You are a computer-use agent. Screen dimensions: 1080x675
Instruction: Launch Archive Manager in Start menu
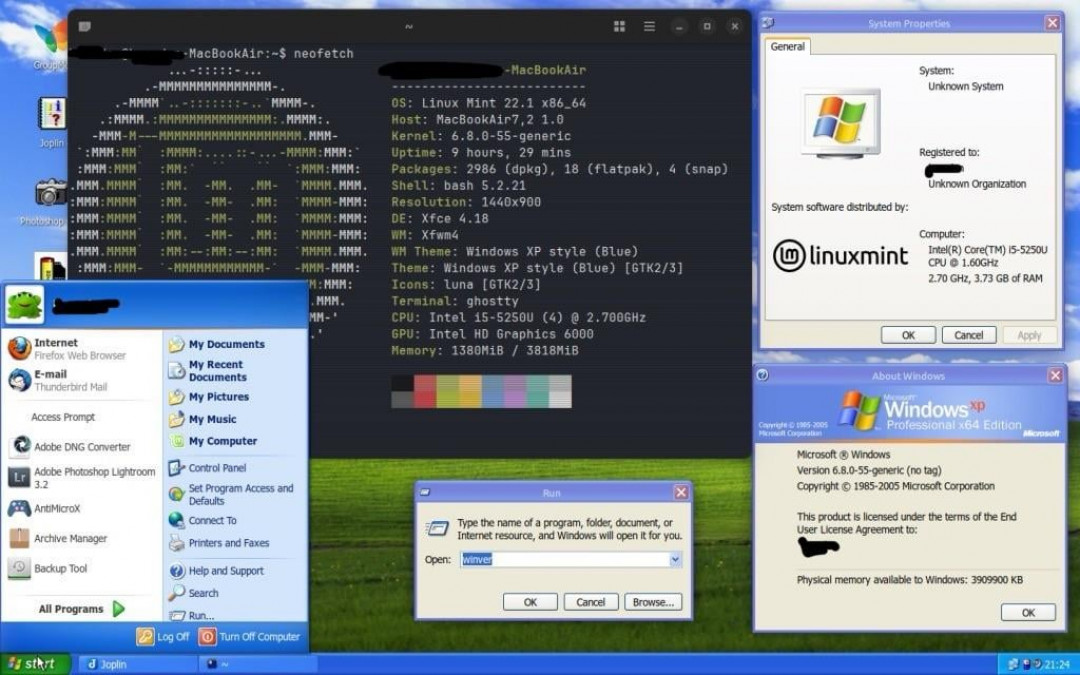pyautogui.click(x=70, y=538)
